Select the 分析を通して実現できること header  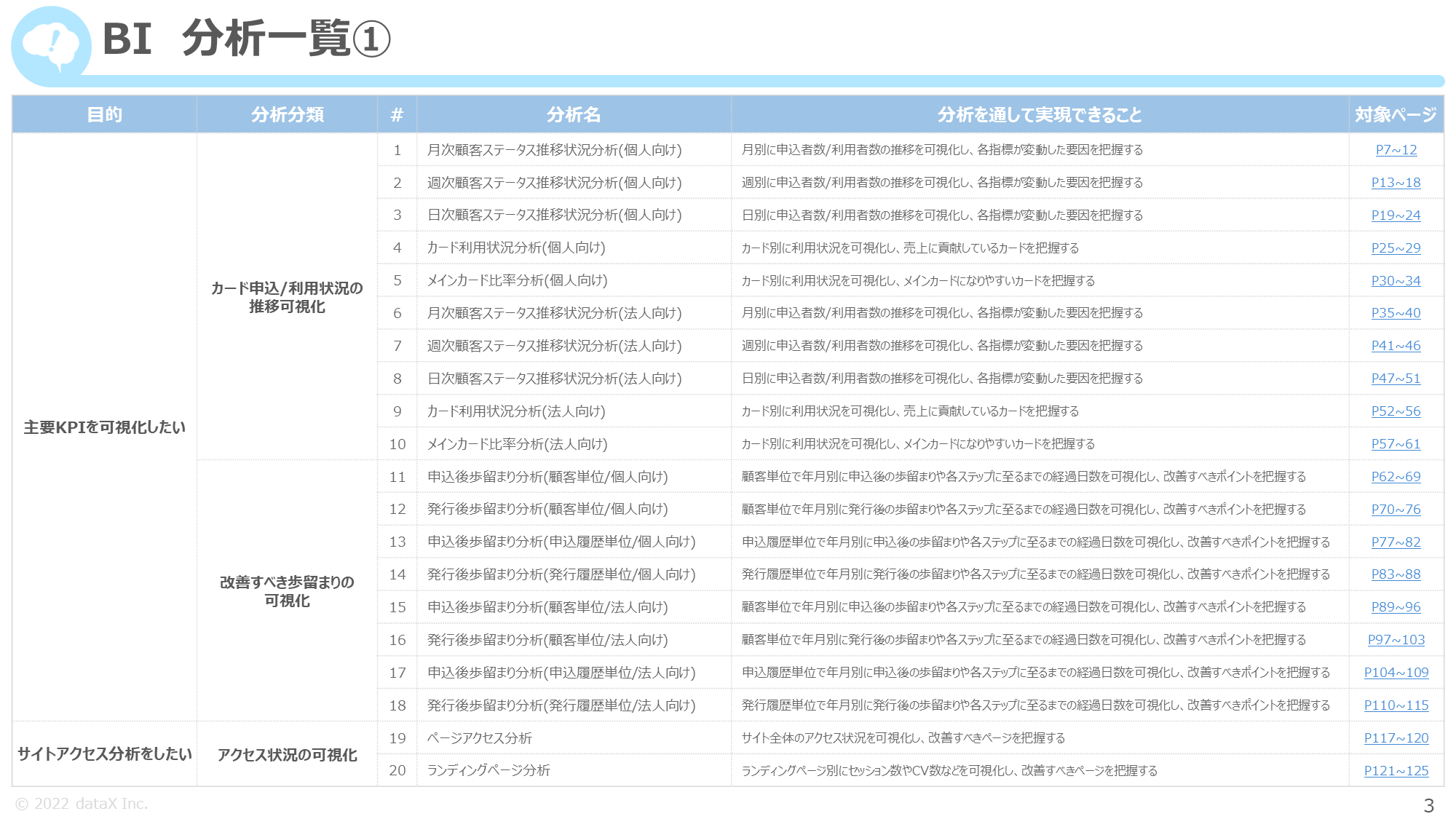[x=1040, y=114]
